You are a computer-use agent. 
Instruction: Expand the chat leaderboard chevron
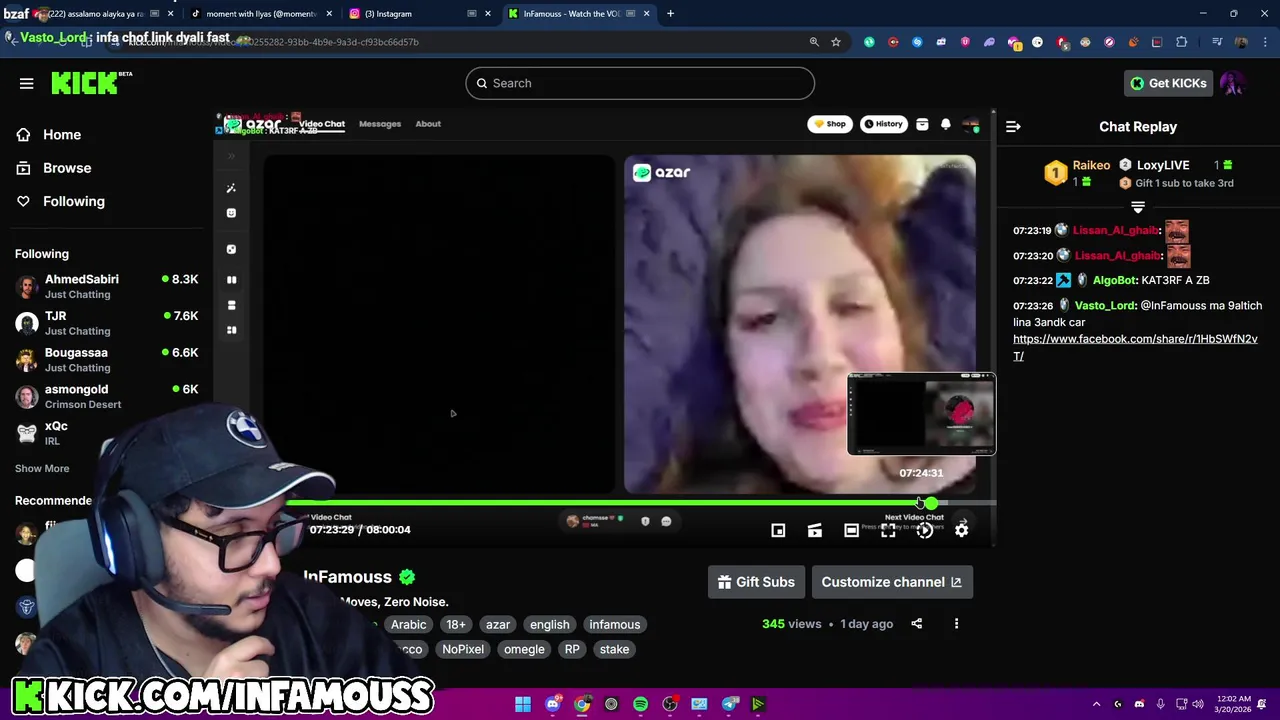point(1138,207)
